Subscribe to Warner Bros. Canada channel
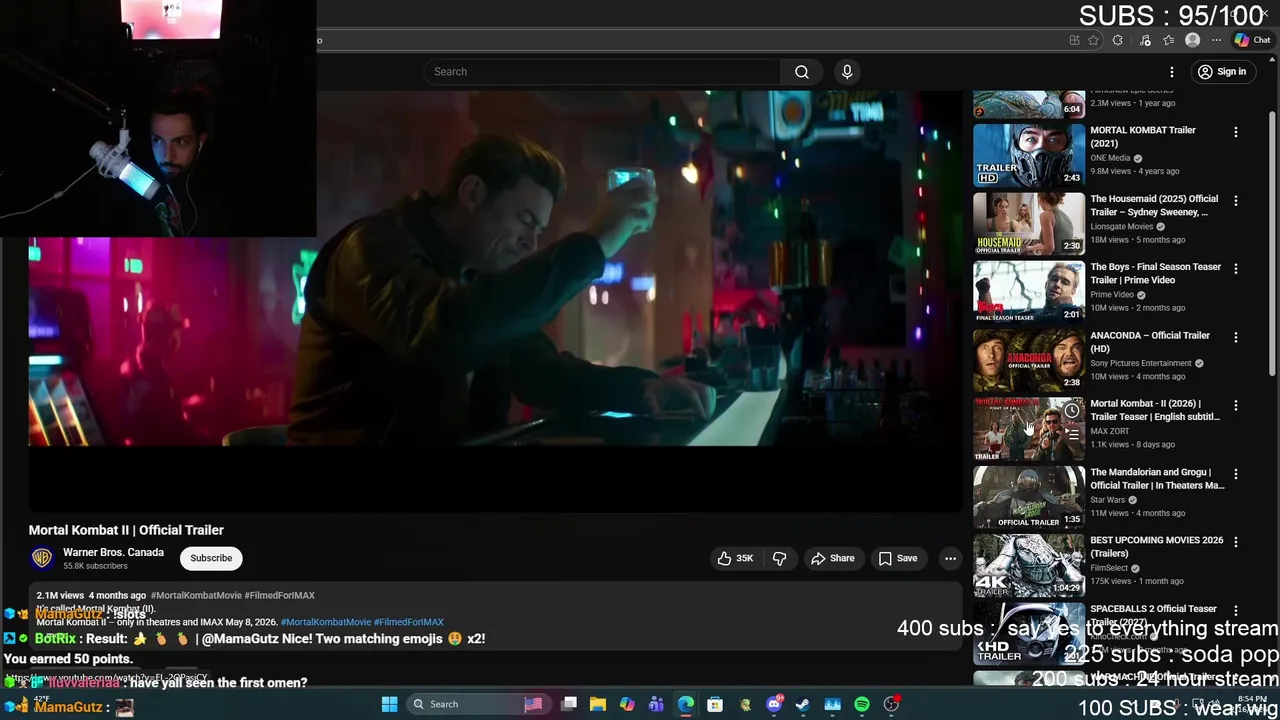1280x720 pixels. (211, 558)
